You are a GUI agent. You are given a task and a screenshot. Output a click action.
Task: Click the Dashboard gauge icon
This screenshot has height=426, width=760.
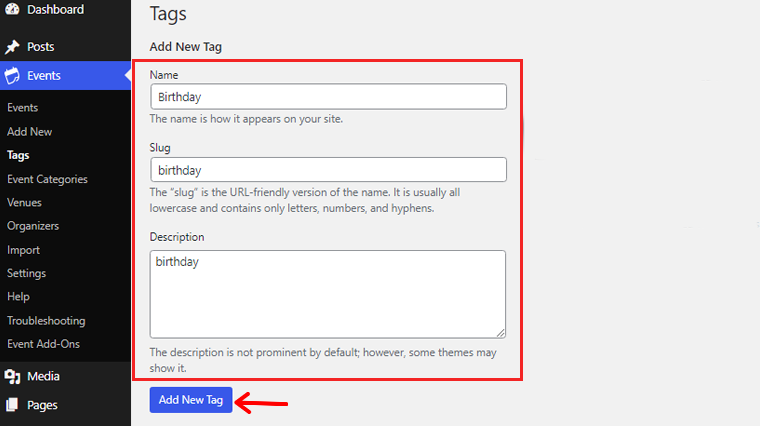[12, 9]
